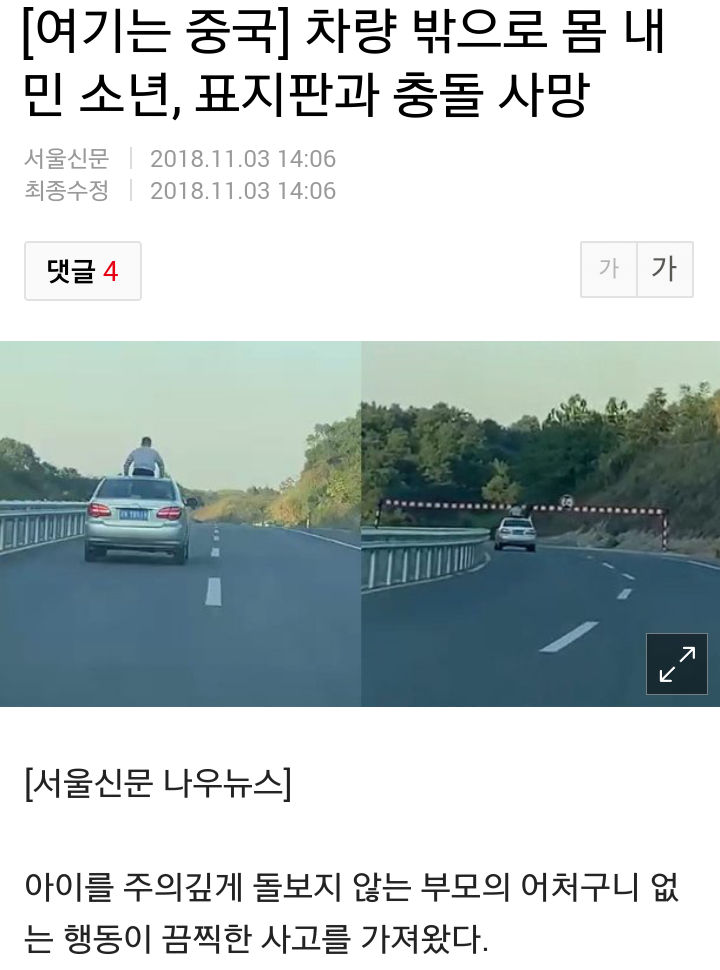Click the round speed sign above barrier
The width and height of the screenshot is (720, 970).
coord(566,500)
